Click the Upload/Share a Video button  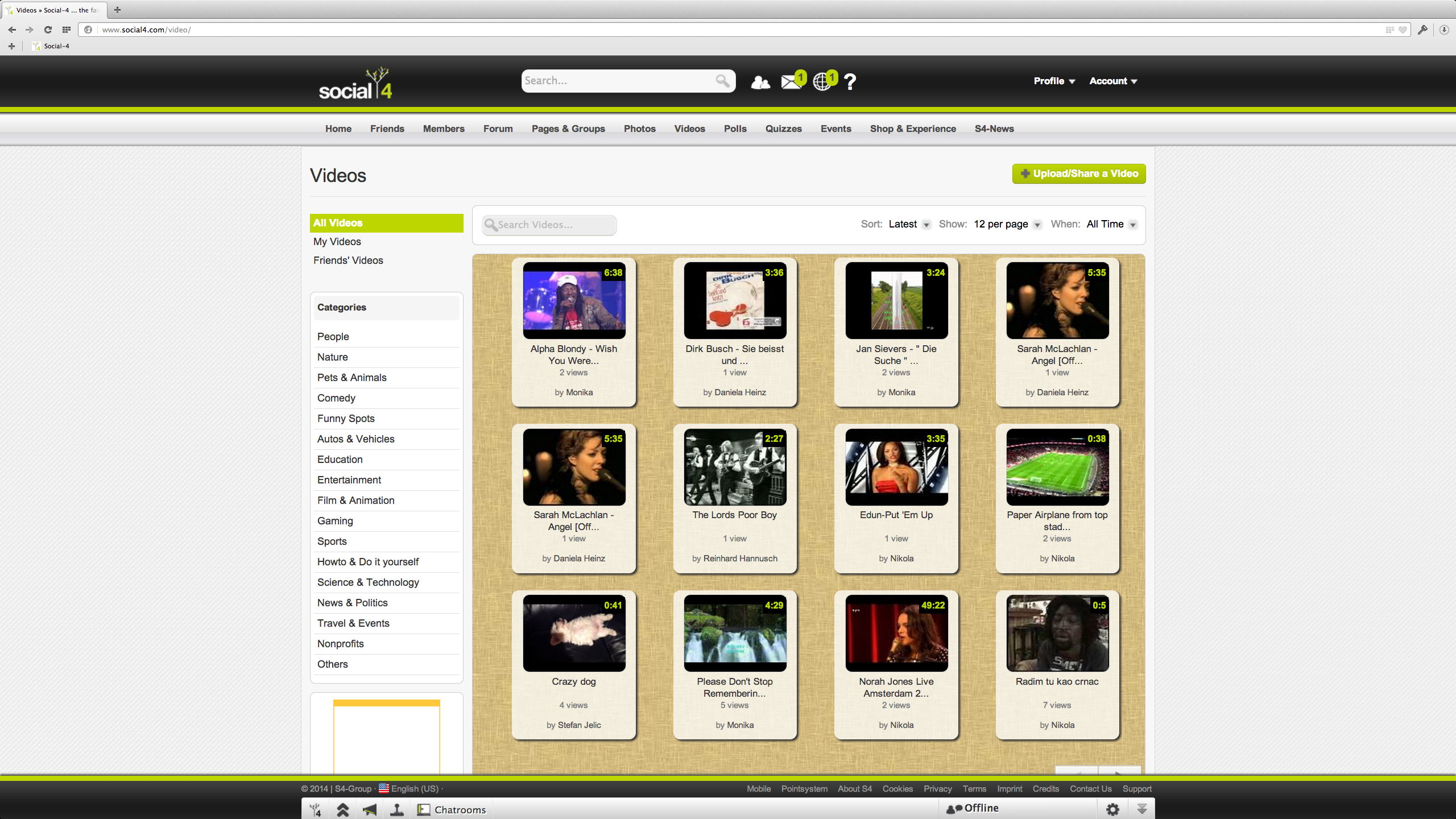(x=1079, y=173)
